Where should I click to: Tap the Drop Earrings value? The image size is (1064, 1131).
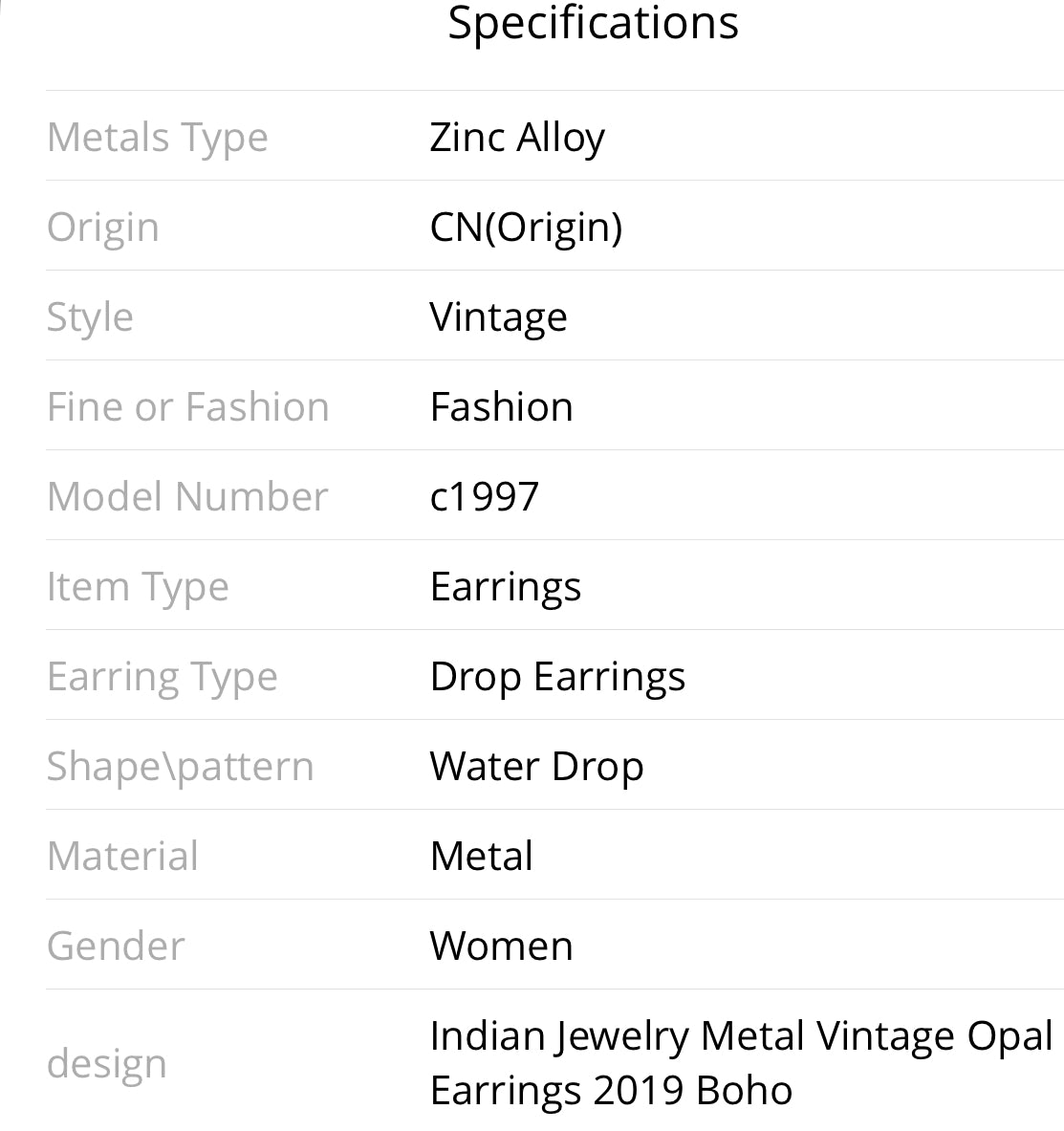[557, 677]
